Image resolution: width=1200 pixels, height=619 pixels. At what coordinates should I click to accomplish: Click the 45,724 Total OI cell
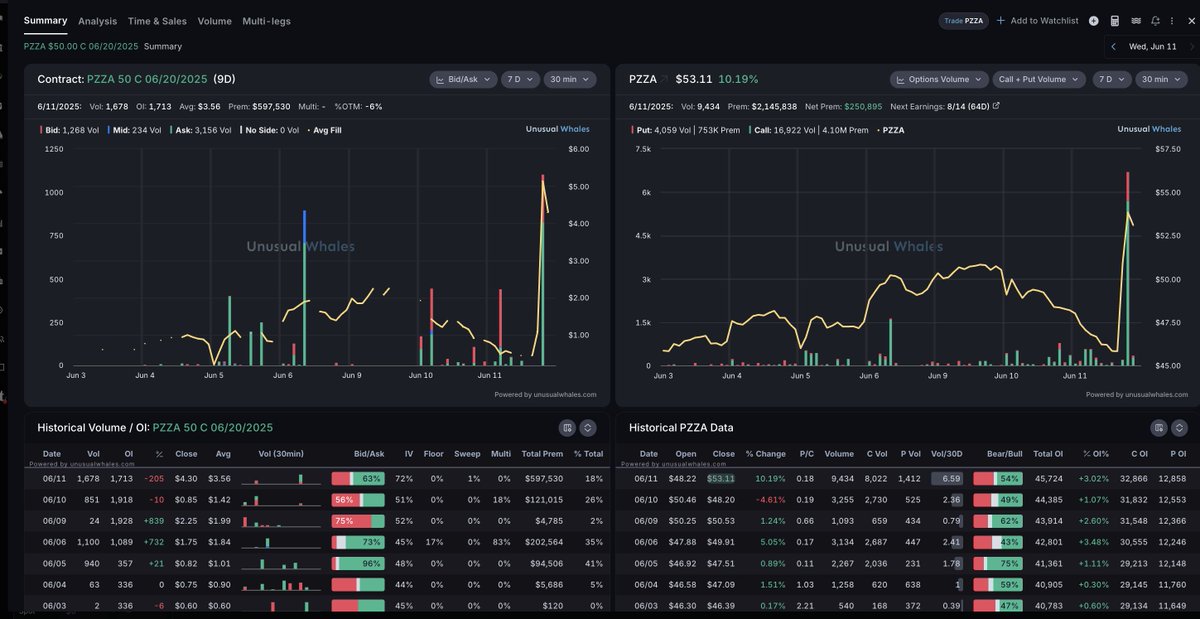(x=1047, y=478)
